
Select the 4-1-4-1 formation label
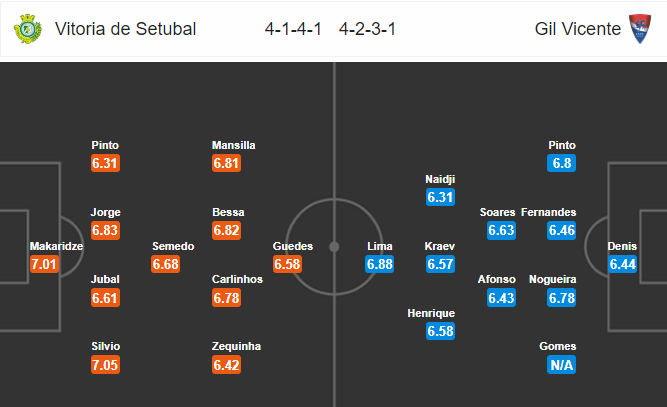[x=293, y=29]
